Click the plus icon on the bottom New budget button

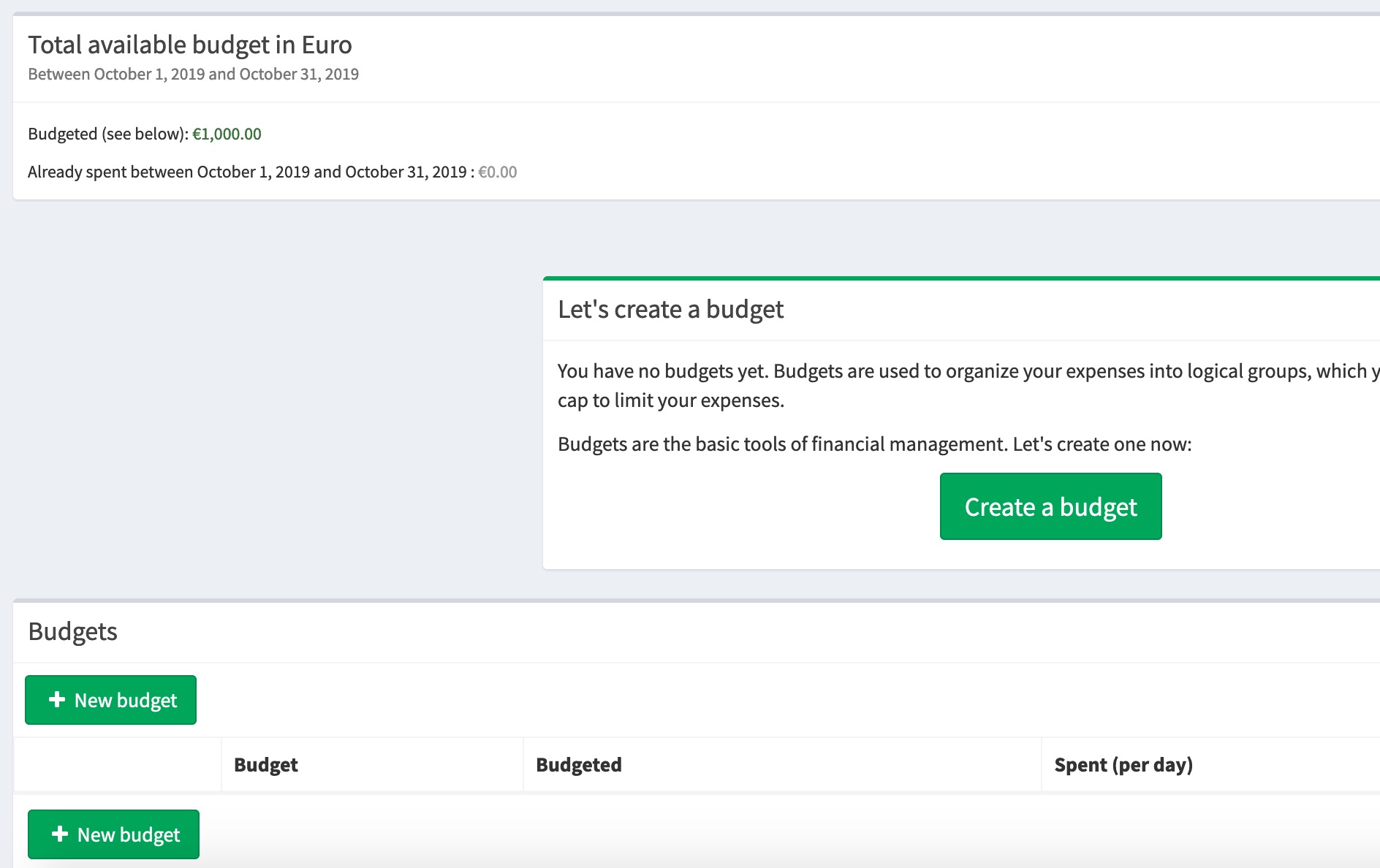coord(61,834)
